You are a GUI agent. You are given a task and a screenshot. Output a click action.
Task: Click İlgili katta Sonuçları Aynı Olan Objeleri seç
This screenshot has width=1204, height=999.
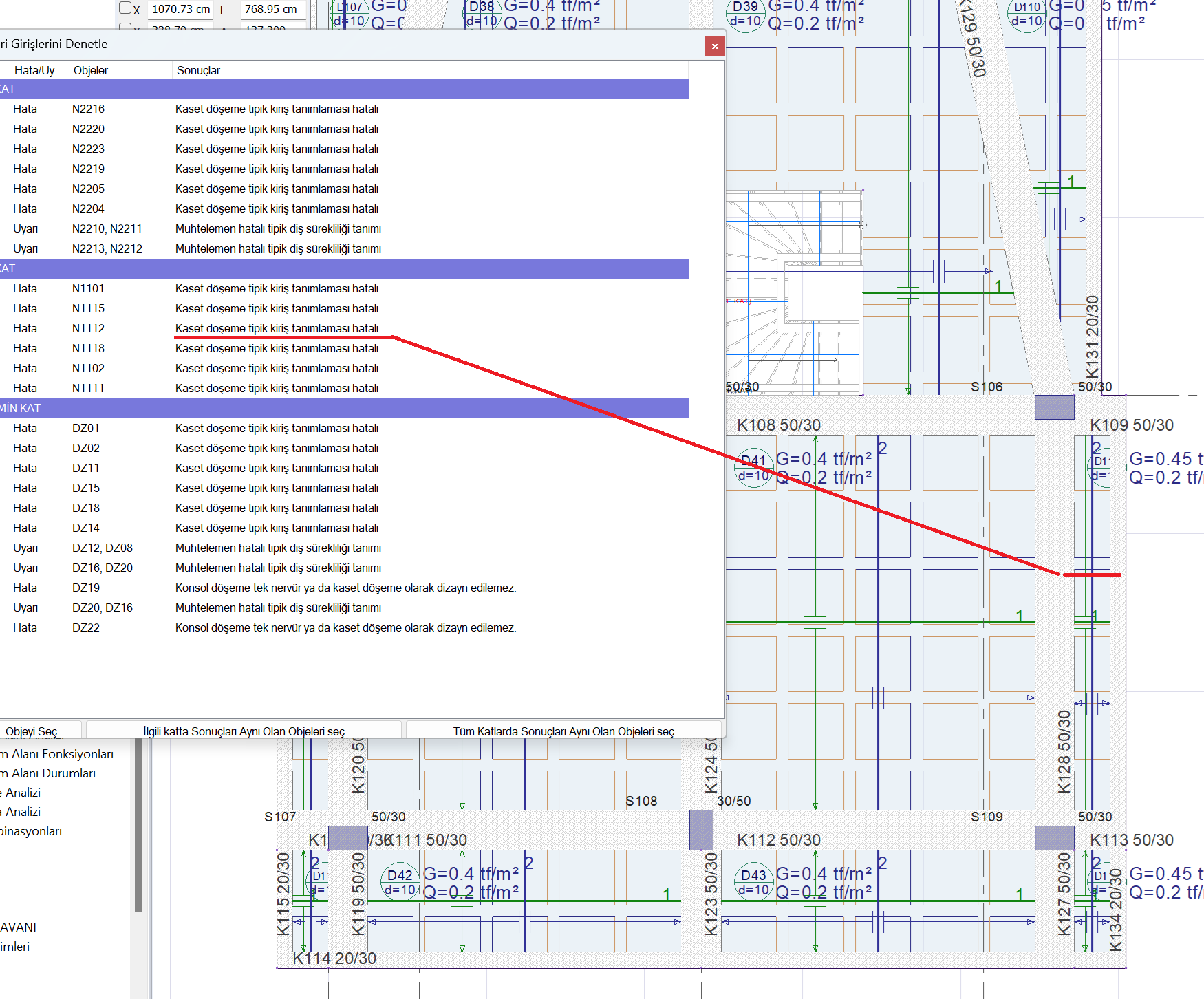[x=244, y=731]
